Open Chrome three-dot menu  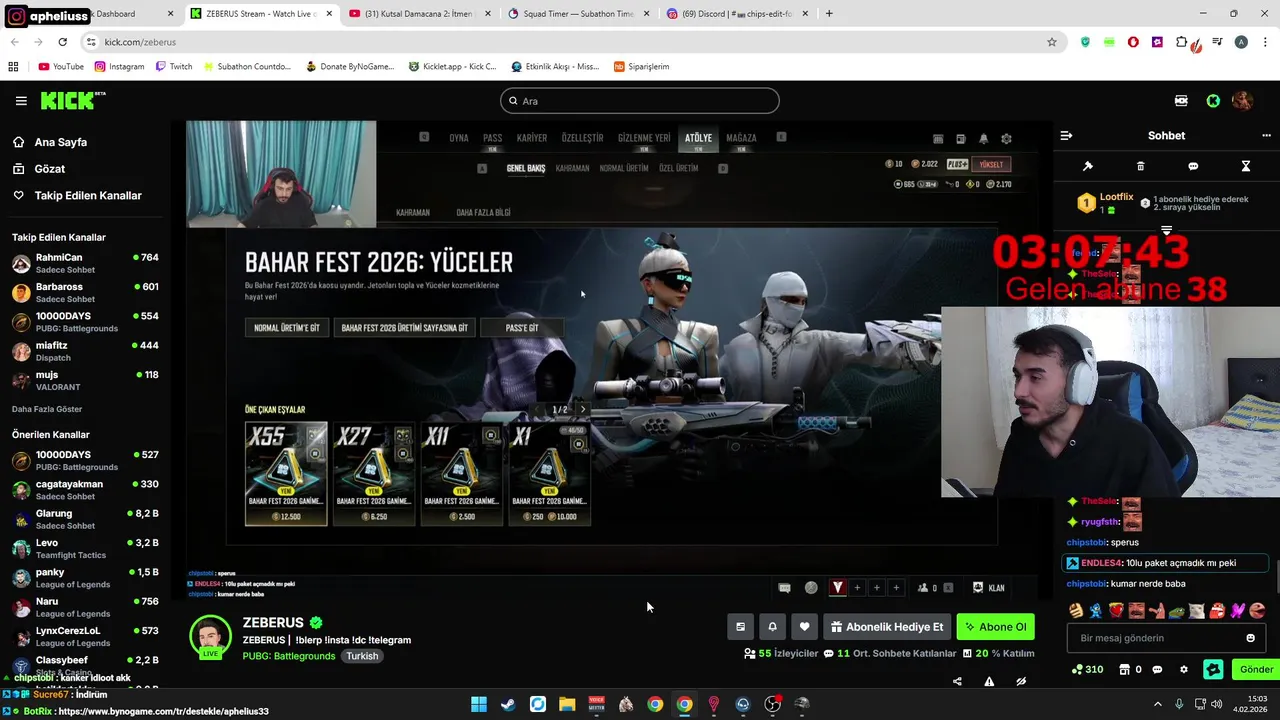(x=1264, y=42)
